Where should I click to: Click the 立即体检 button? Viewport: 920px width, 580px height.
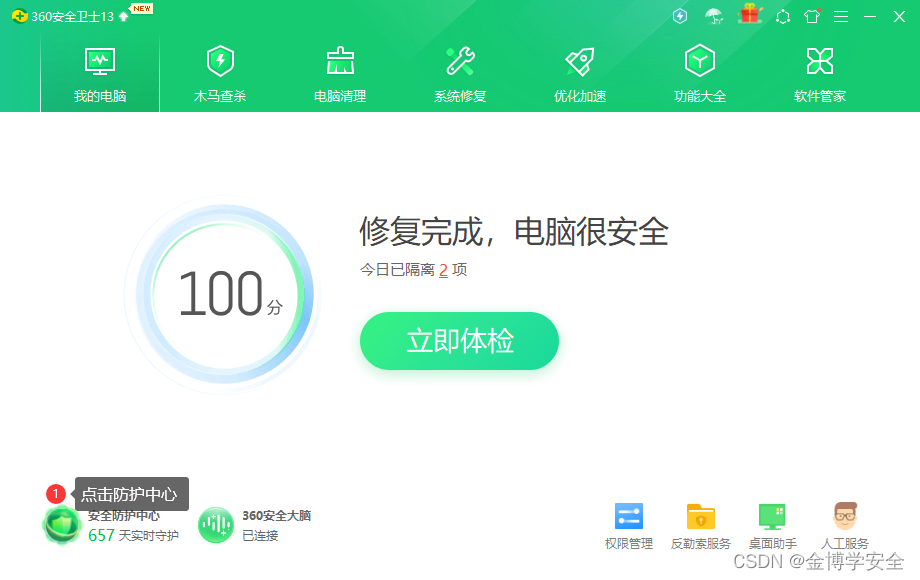459,341
